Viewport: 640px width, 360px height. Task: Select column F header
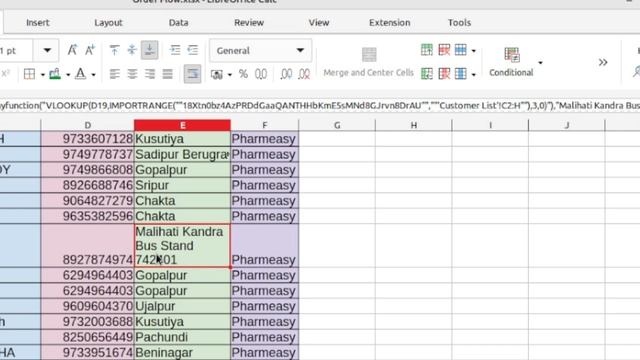pyautogui.click(x=265, y=125)
